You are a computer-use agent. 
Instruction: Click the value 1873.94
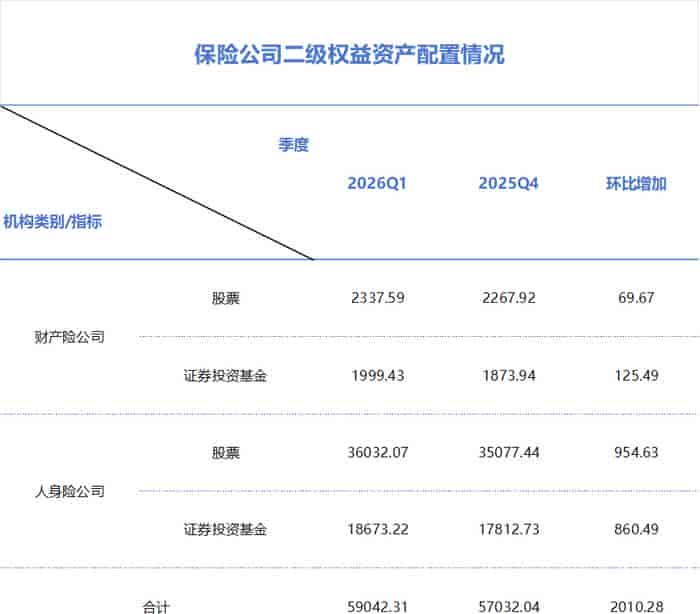[x=509, y=376]
